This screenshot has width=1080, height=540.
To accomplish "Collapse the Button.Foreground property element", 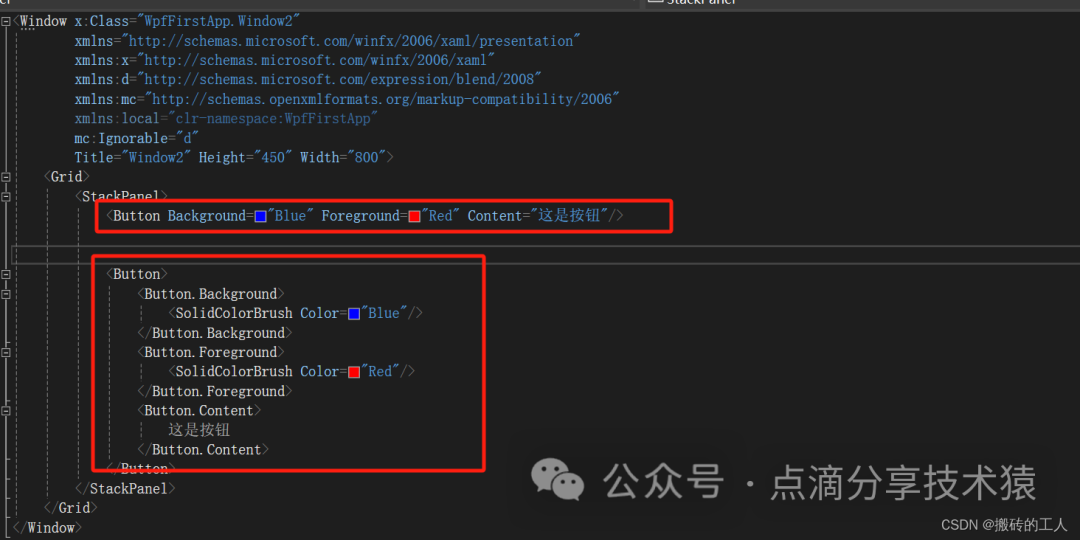I will [7, 352].
